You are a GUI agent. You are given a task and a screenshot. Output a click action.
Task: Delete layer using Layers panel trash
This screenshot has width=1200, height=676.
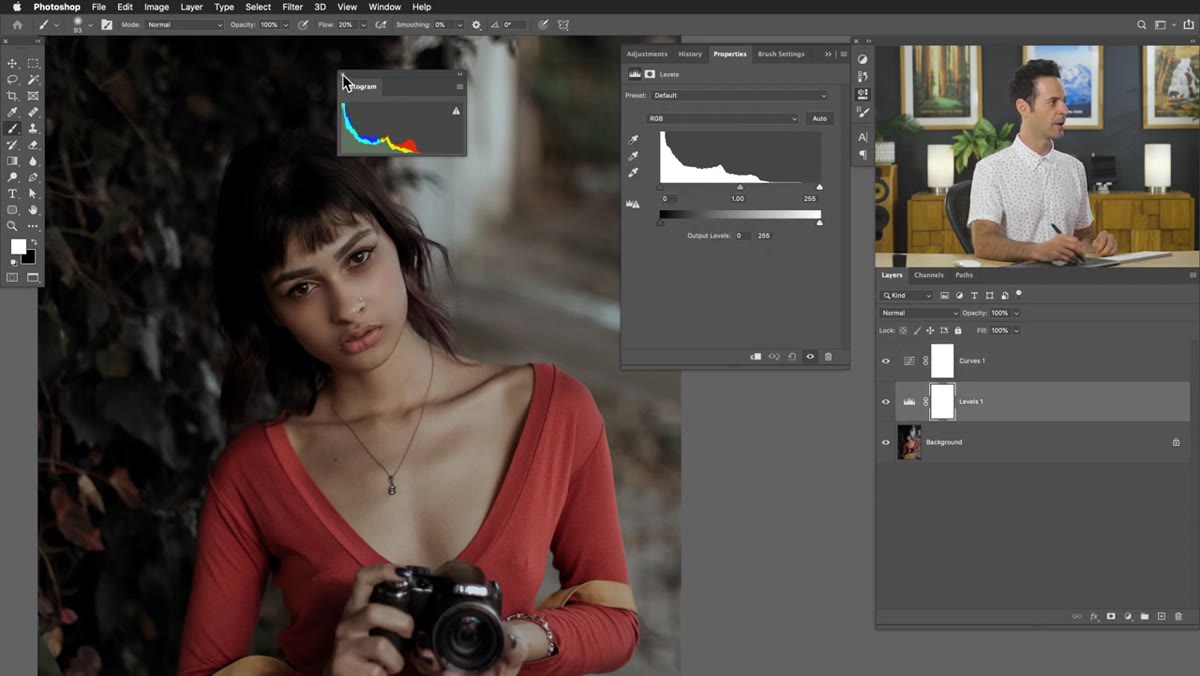coord(1178,617)
